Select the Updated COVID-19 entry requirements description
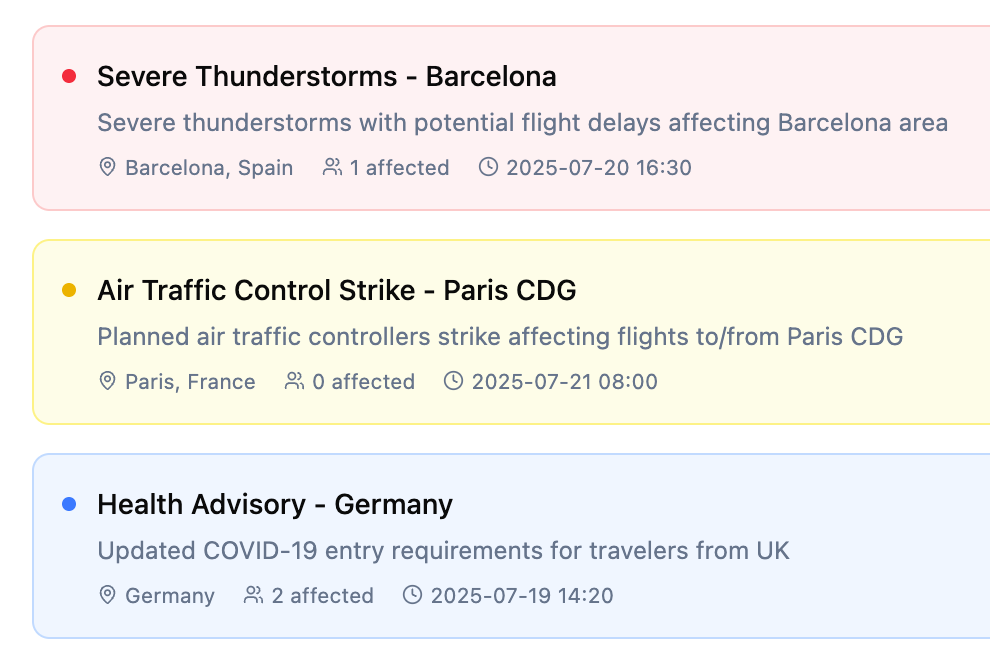Screen dimensions: 990x660 click(x=443, y=551)
